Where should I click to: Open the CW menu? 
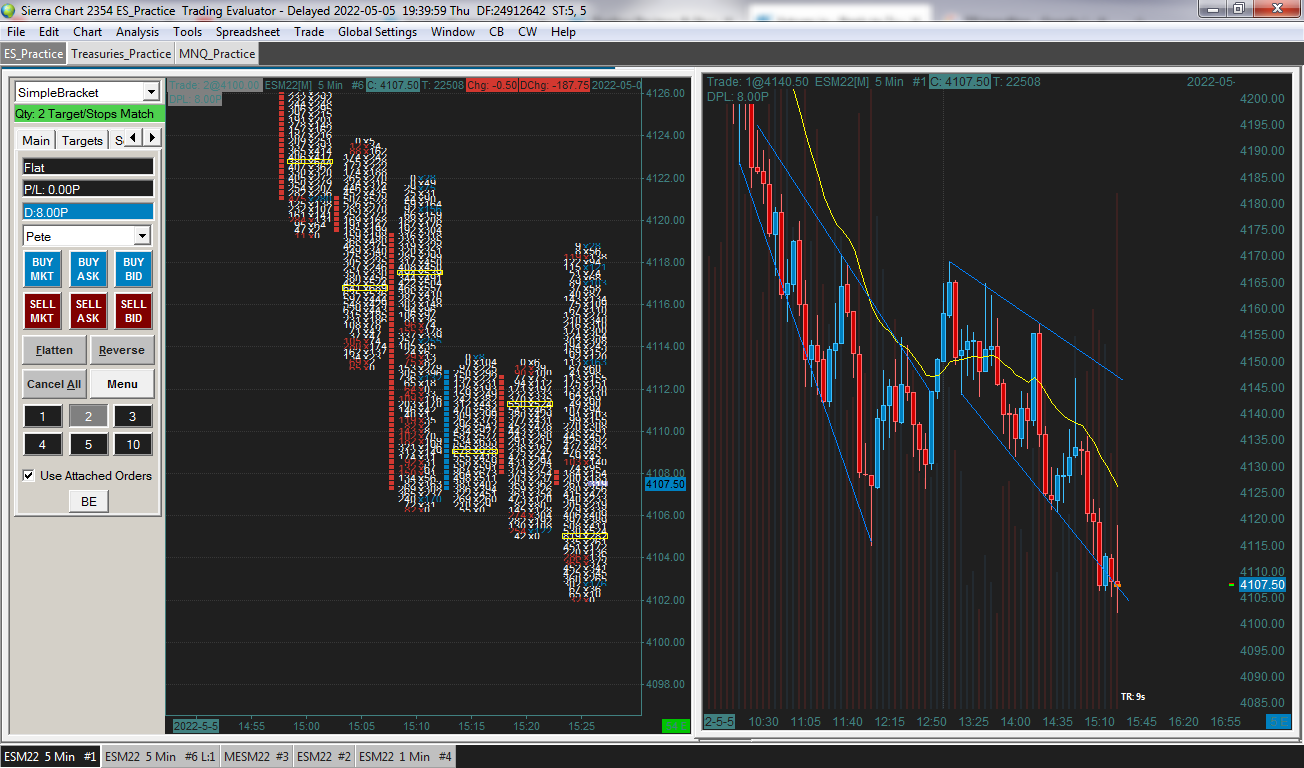click(528, 32)
